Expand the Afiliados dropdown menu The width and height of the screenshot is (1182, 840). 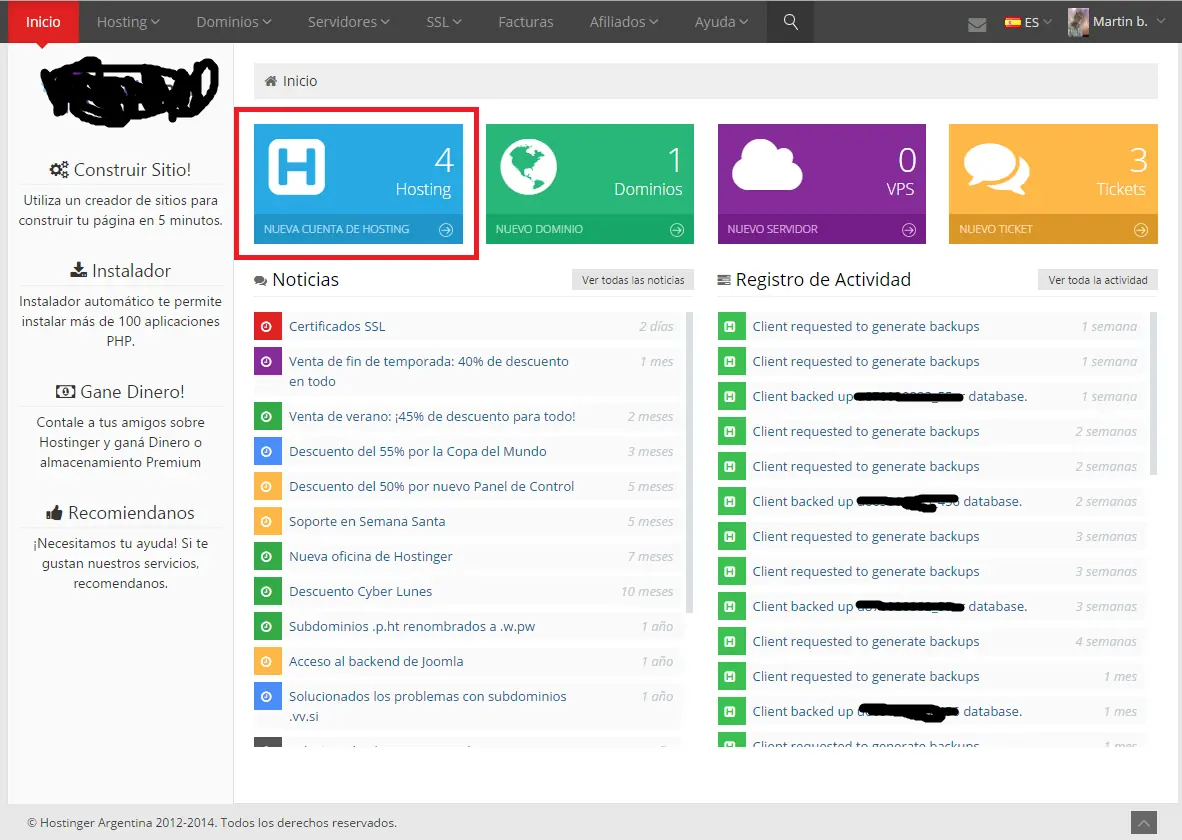click(624, 22)
